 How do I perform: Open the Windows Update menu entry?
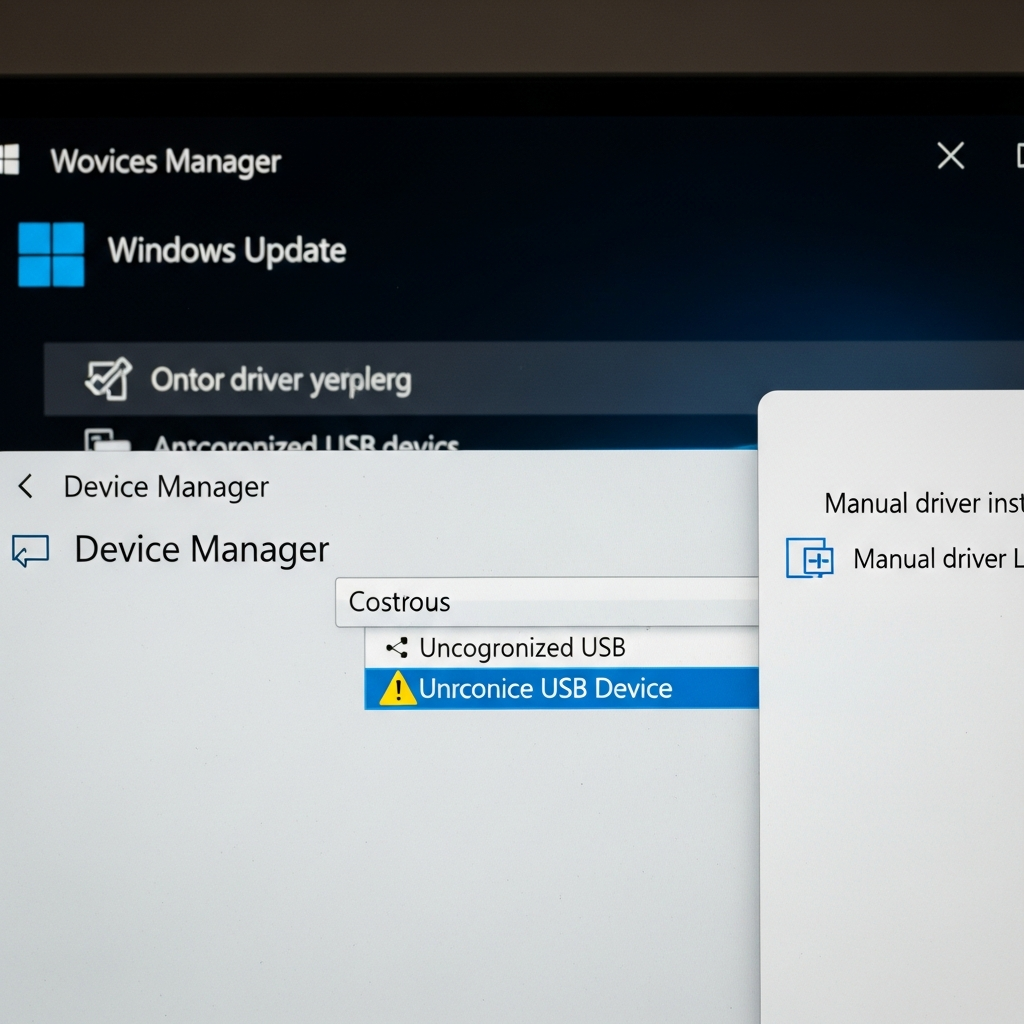(x=227, y=251)
